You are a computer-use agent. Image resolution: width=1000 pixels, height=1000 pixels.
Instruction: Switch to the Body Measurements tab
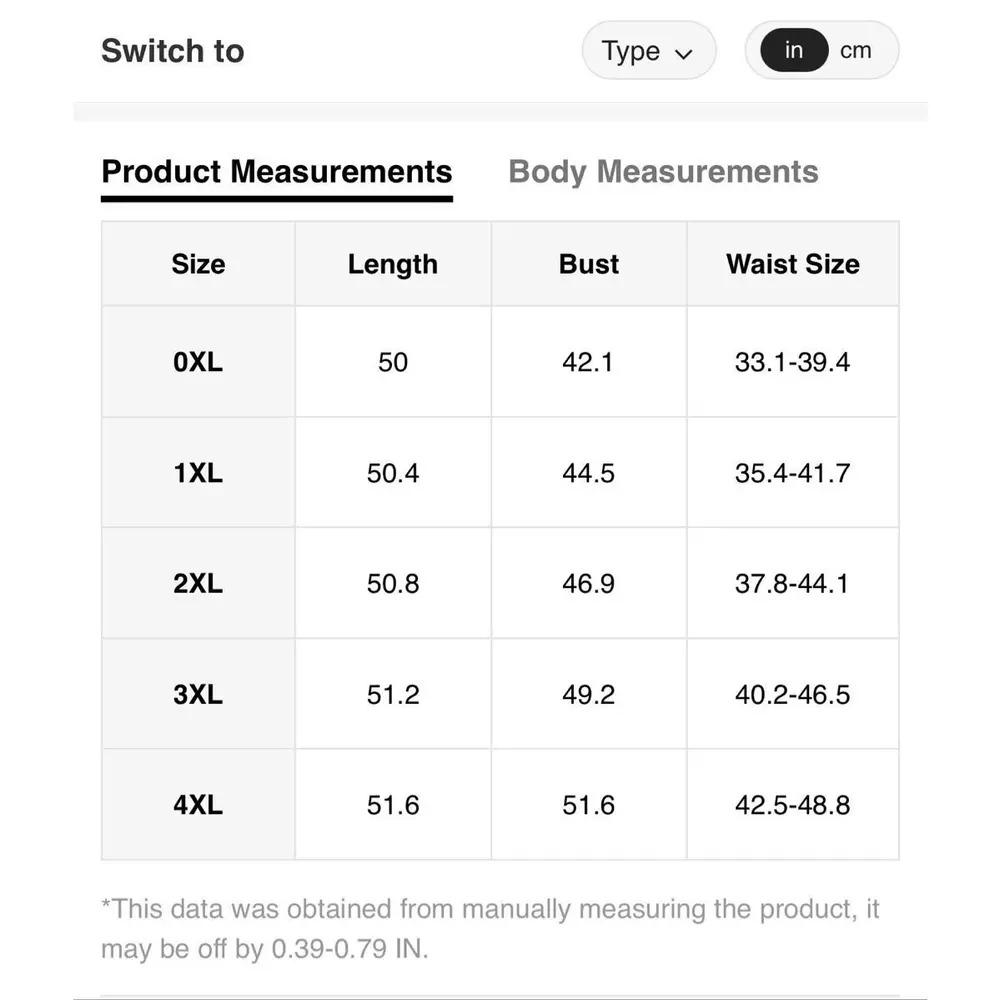[x=663, y=172]
